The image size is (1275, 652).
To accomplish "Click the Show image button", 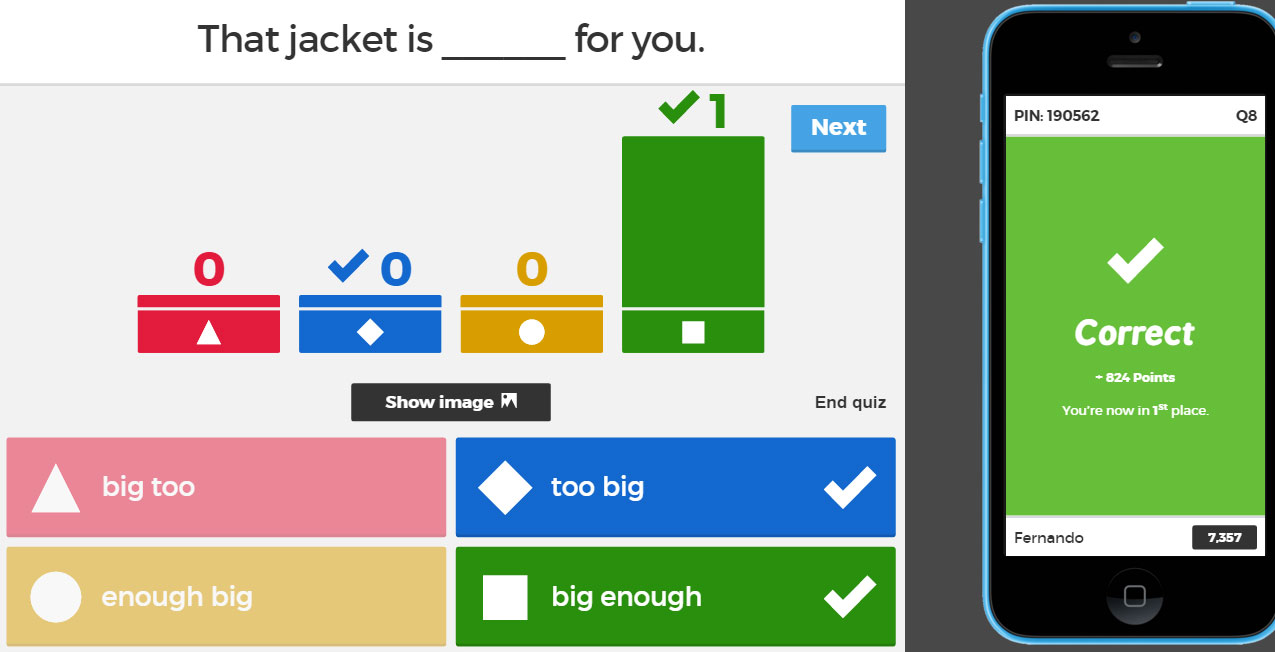I will click(450, 402).
